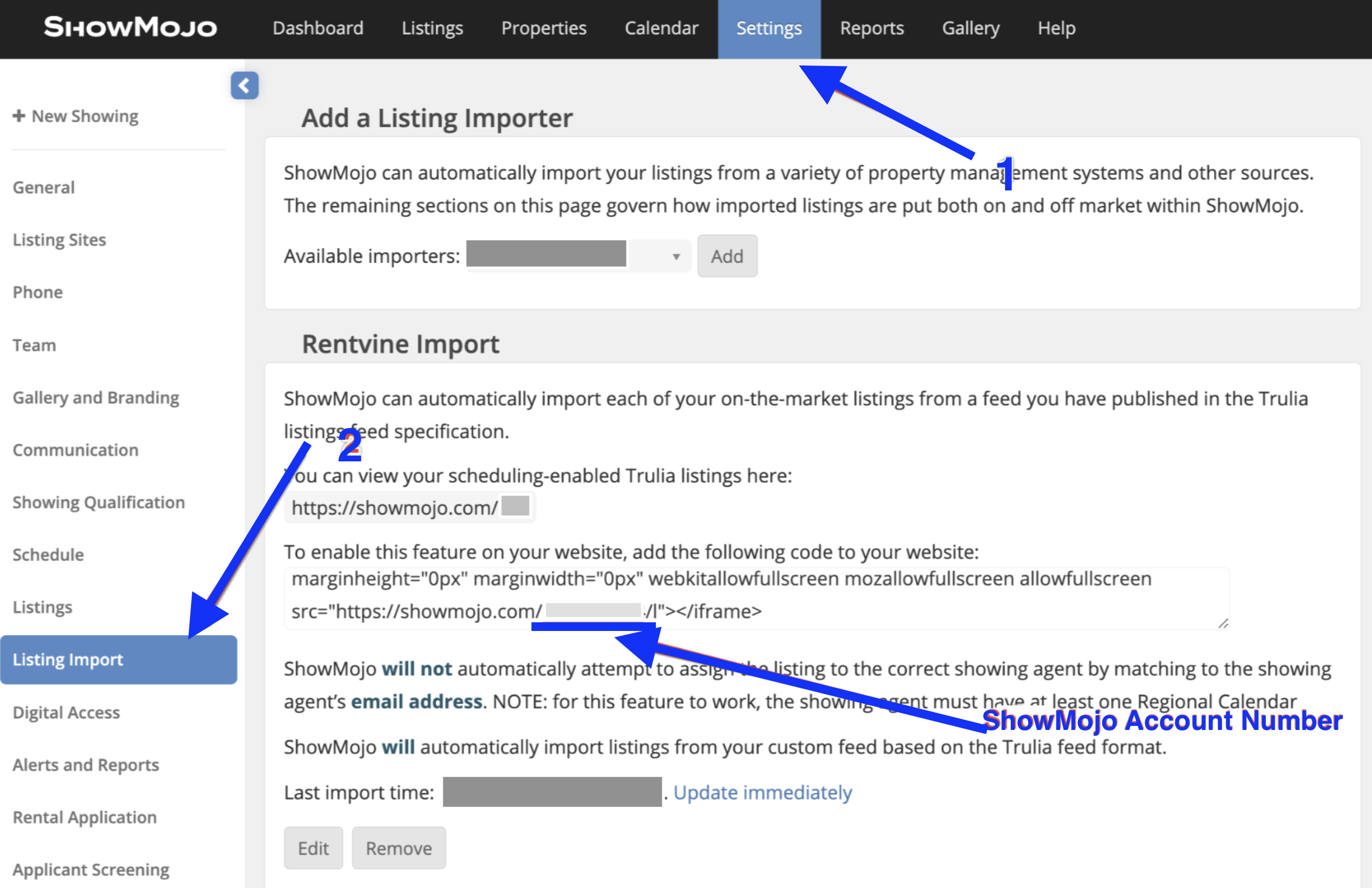The width and height of the screenshot is (1372, 888).
Task: Click the New Showing plus icon
Action: (x=19, y=116)
